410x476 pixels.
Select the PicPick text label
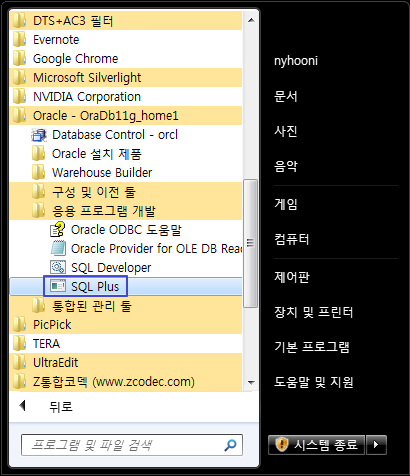click(x=52, y=324)
